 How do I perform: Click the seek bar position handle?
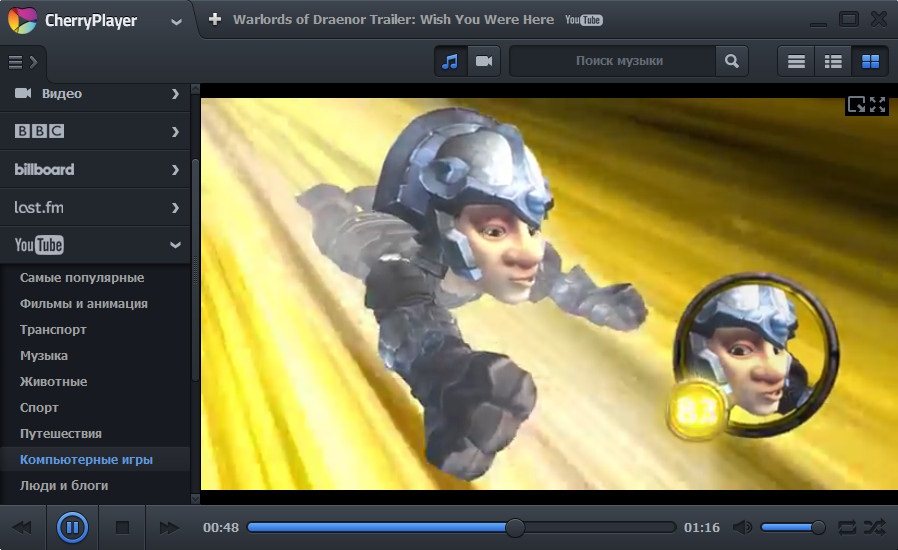point(515,528)
